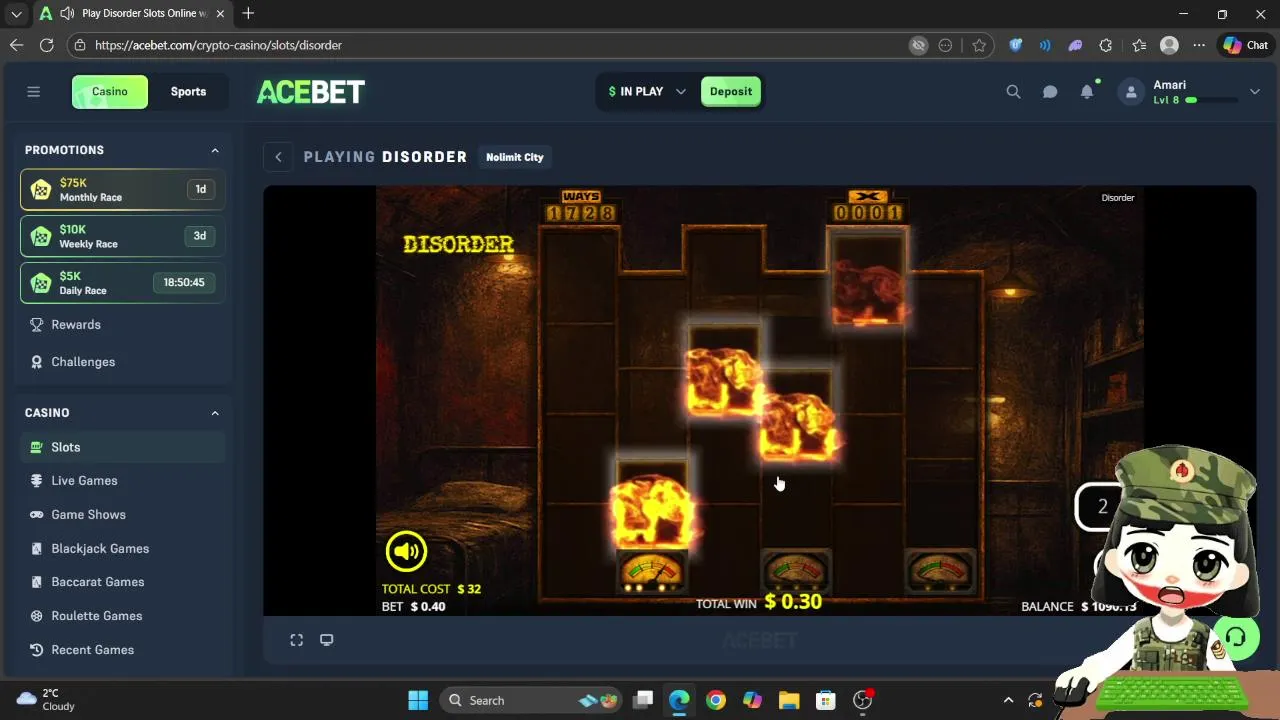
Task: Open the browser extensions puzzle icon
Action: [1105, 45]
